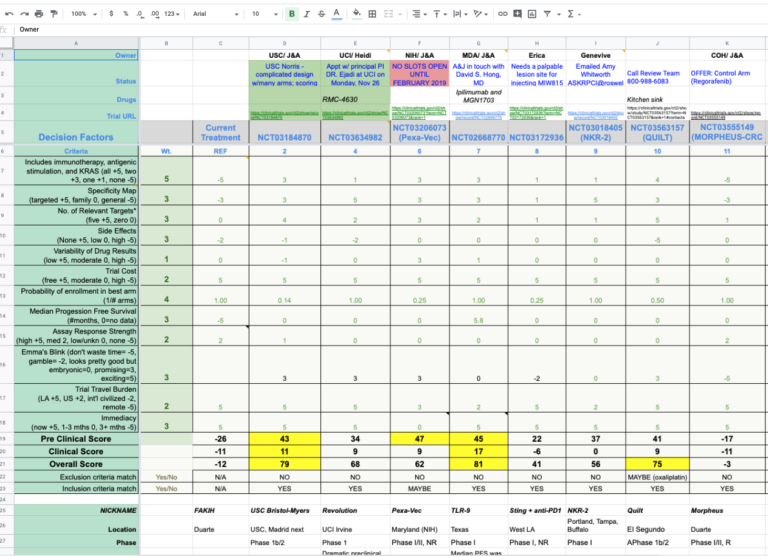Toggle italic formatting
The height and width of the screenshot is (556, 768).
pos(306,14)
